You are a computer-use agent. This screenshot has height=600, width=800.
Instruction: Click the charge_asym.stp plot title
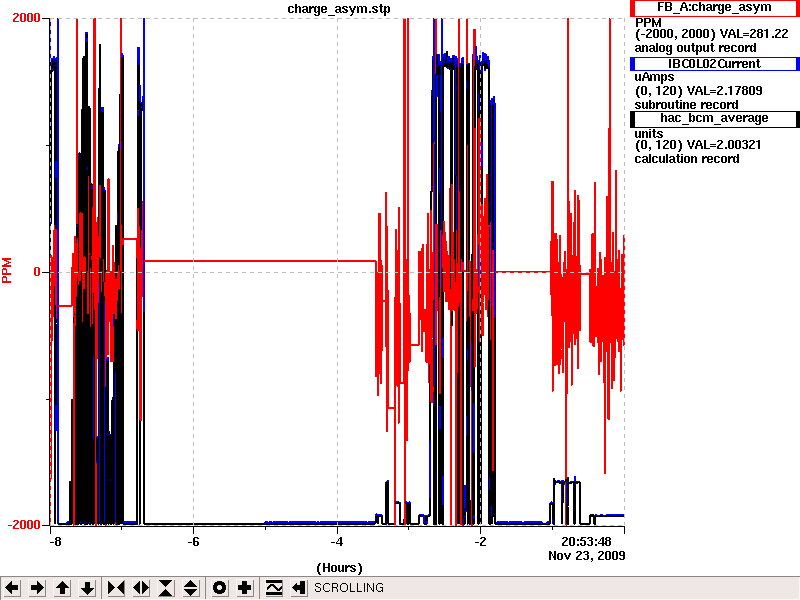tap(339, 9)
